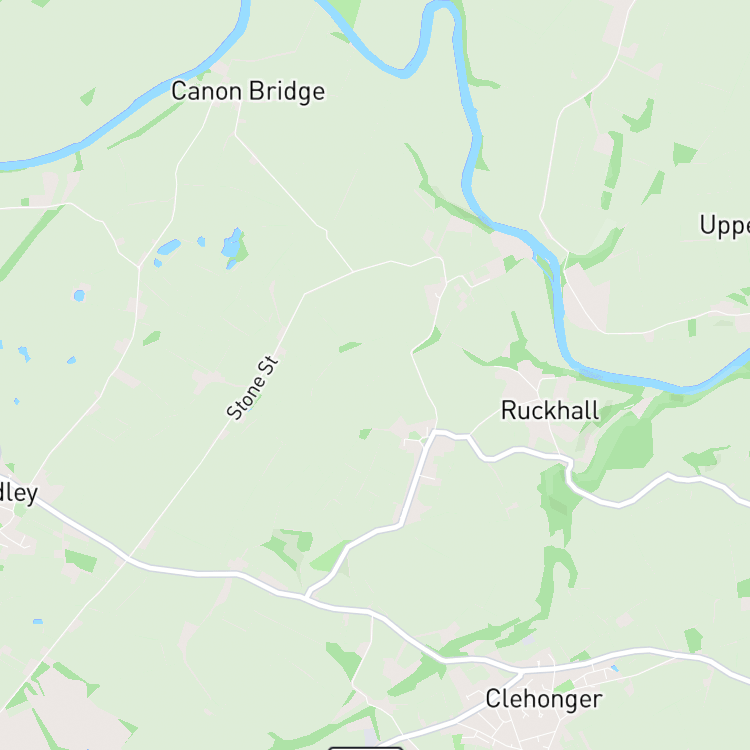The width and height of the screenshot is (750, 750).
Task: Click the tiny pond in the lower left
Action: pyautogui.click(x=38, y=621)
